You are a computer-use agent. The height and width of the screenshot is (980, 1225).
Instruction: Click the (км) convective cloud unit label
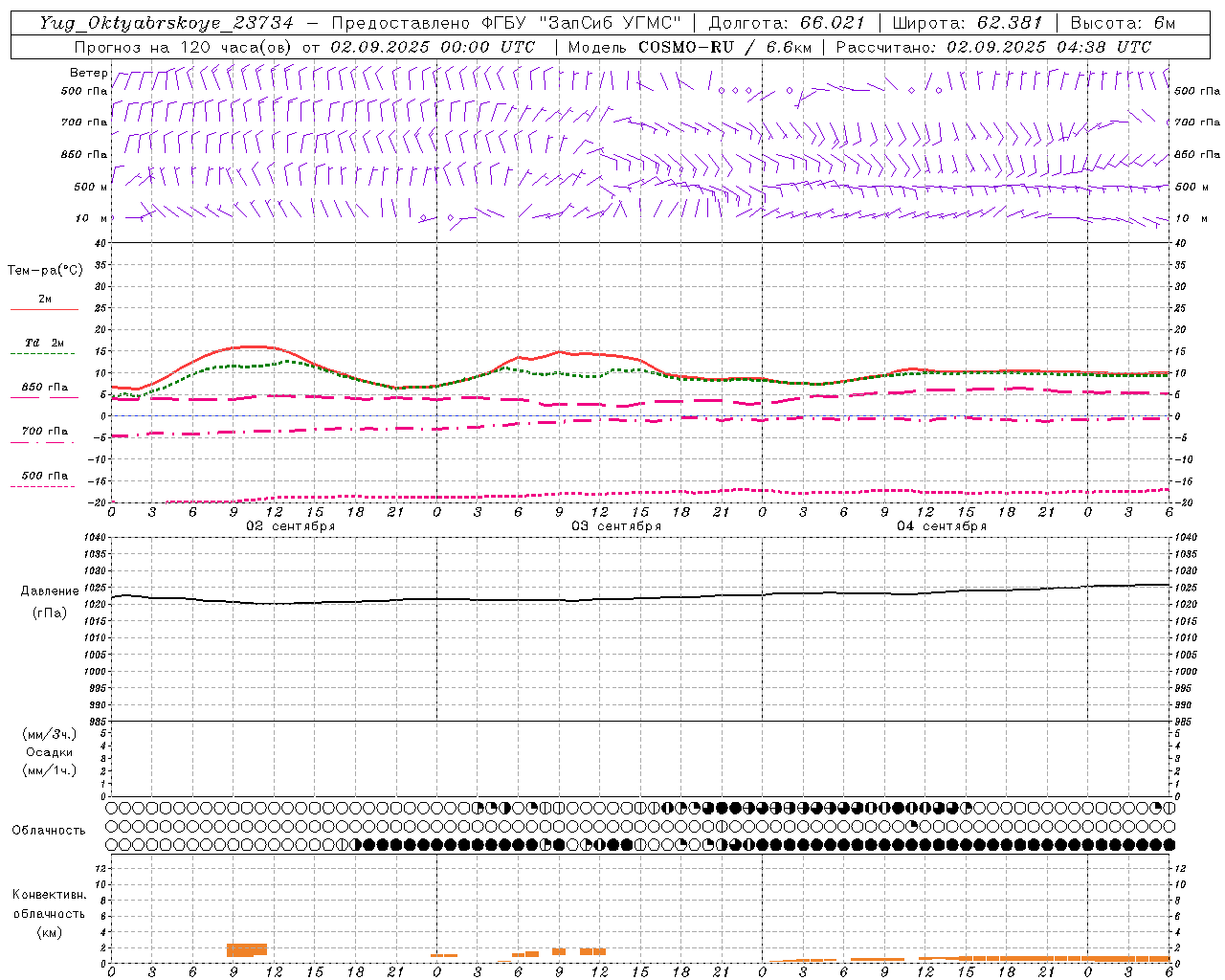(x=49, y=931)
